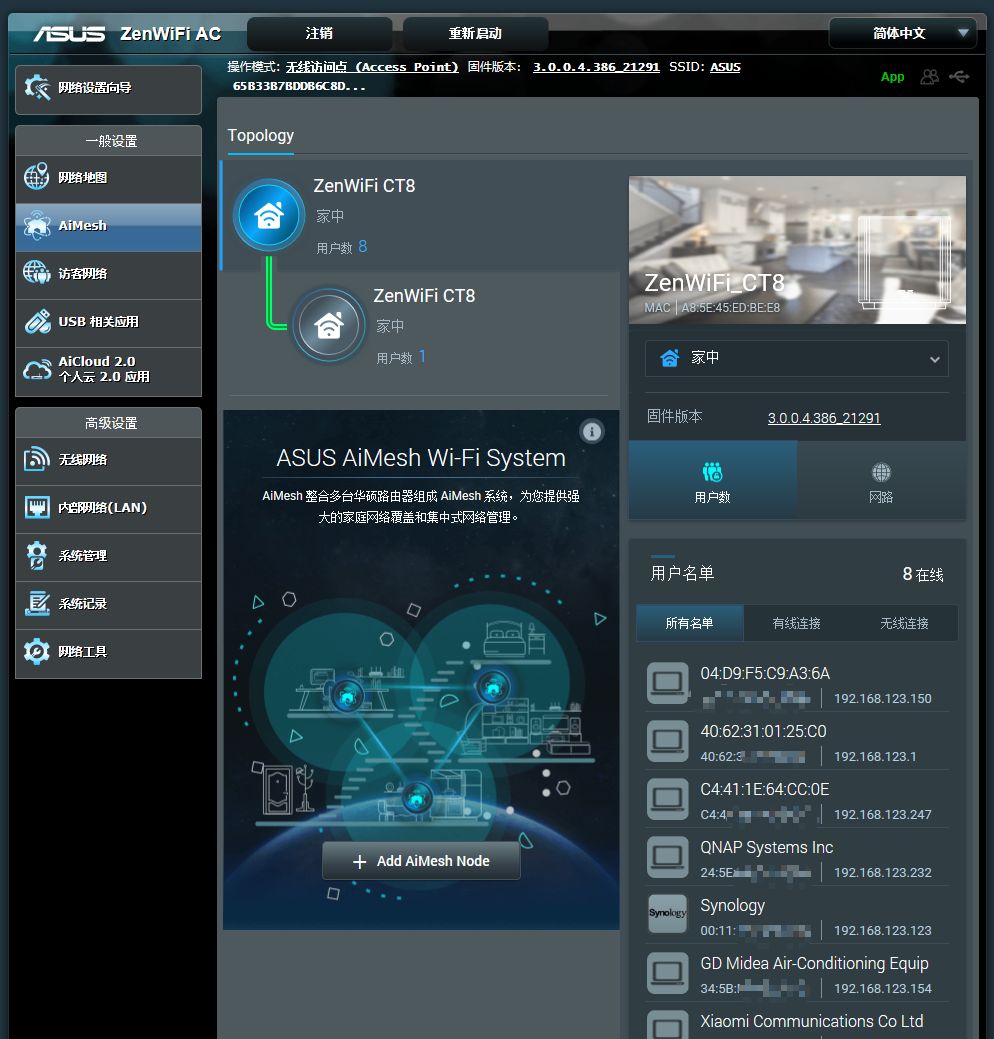Select the main ZenWiFi CT8 router node icon
994x1039 pixels.
(x=269, y=215)
